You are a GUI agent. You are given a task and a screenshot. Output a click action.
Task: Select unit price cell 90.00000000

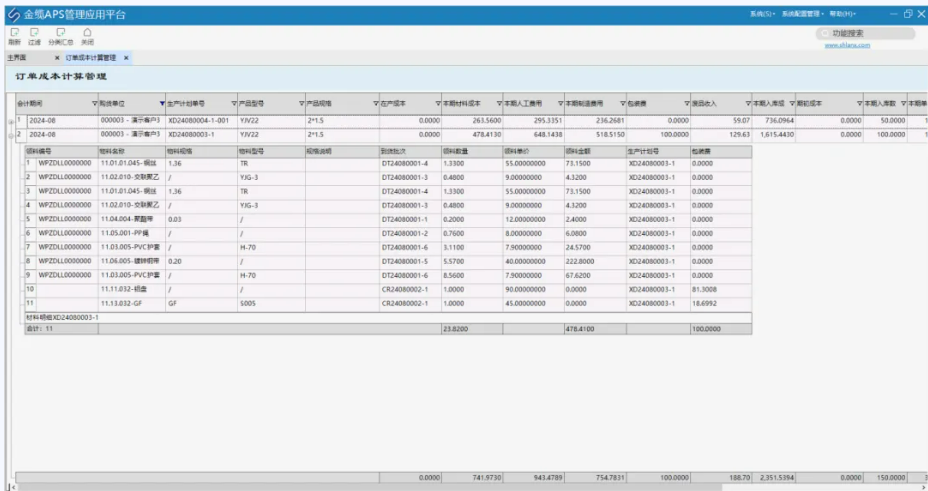[x=533, y=290]
